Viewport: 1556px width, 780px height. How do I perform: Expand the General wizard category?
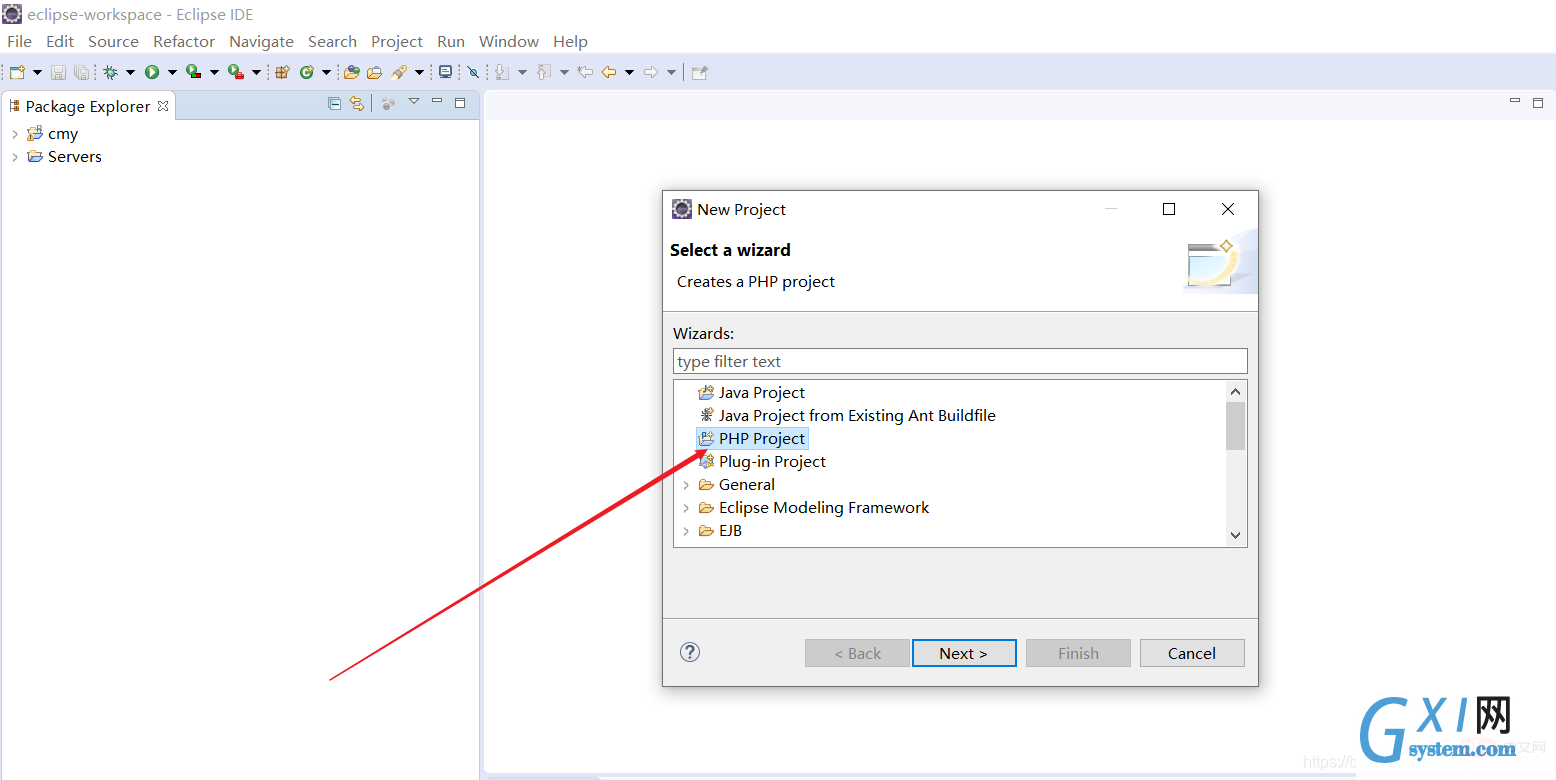686,485
